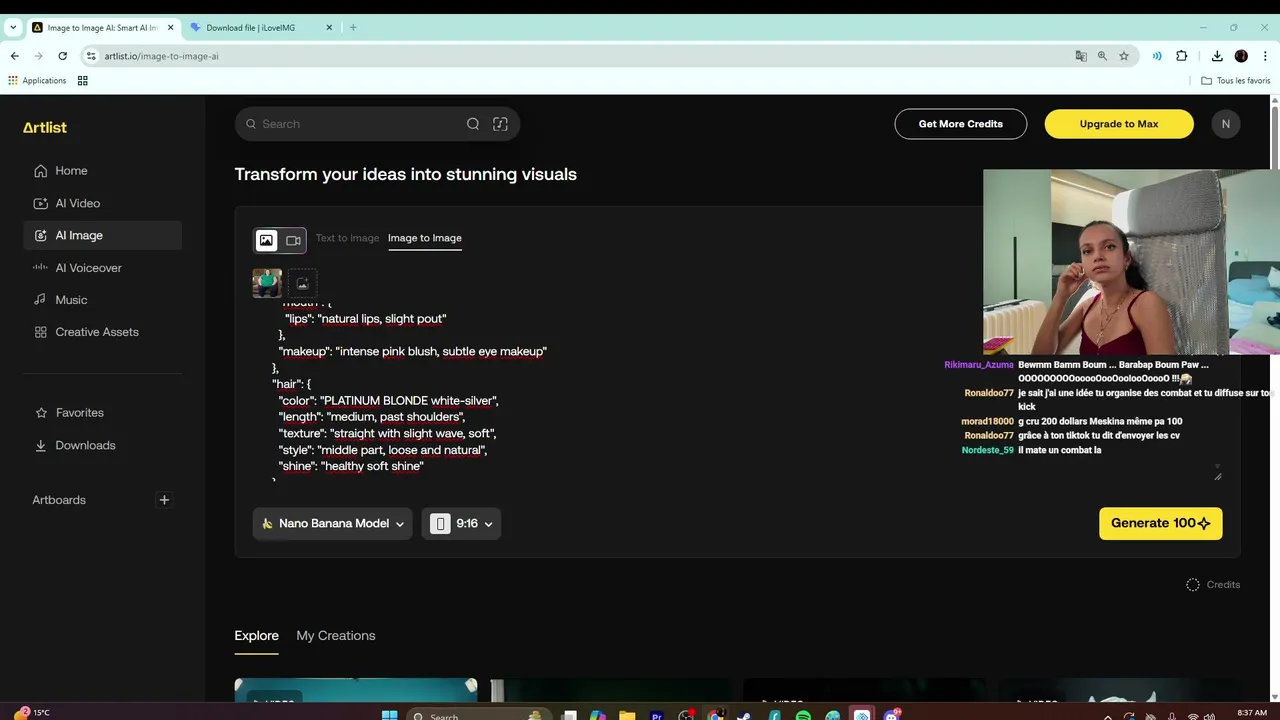This screenshot has width=1280, height=720.
Task: Open Spotify from the taskbar
Action: tap(803, 716)
